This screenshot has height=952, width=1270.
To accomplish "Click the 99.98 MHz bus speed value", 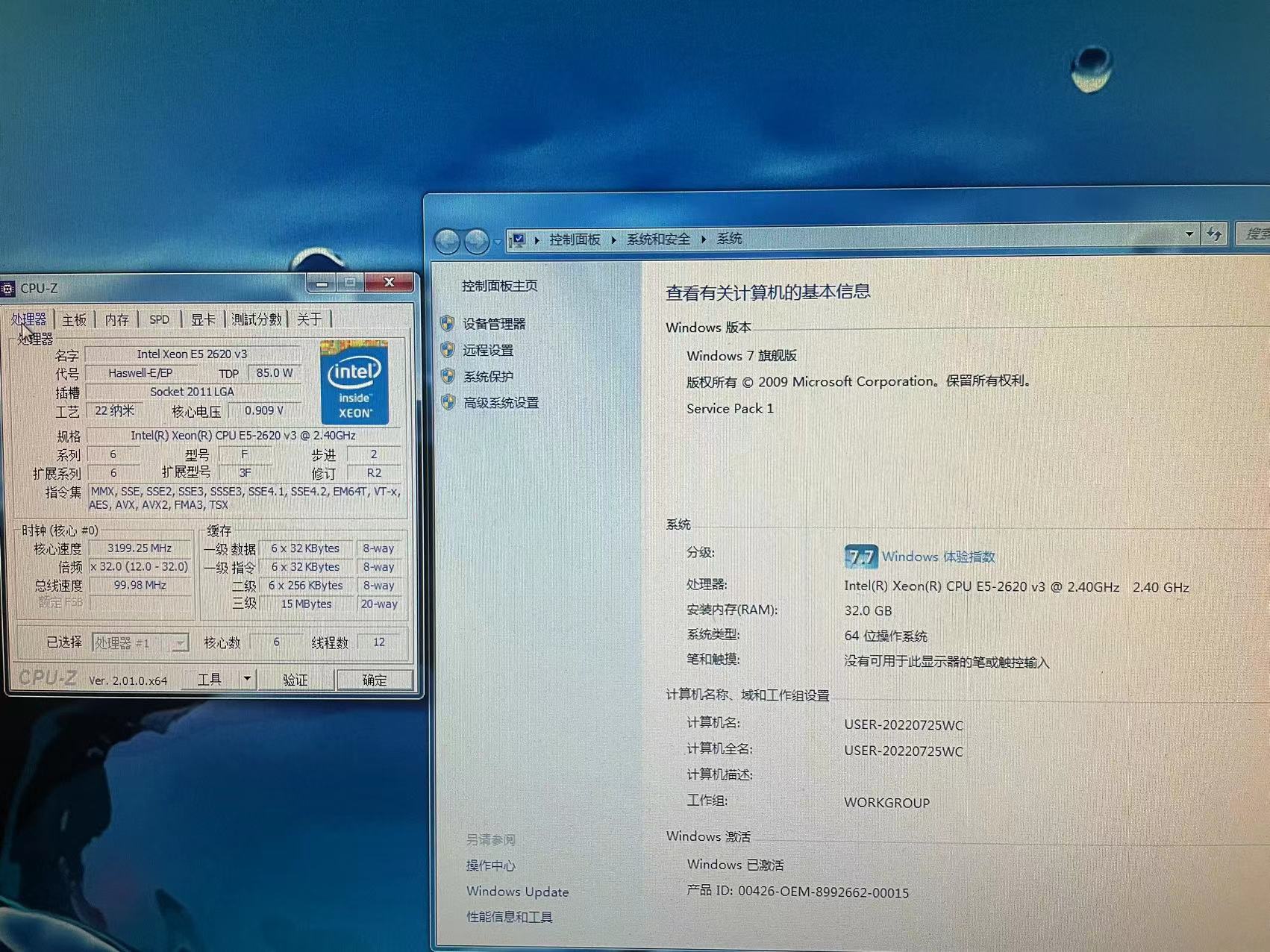I will tap(140, 586).
